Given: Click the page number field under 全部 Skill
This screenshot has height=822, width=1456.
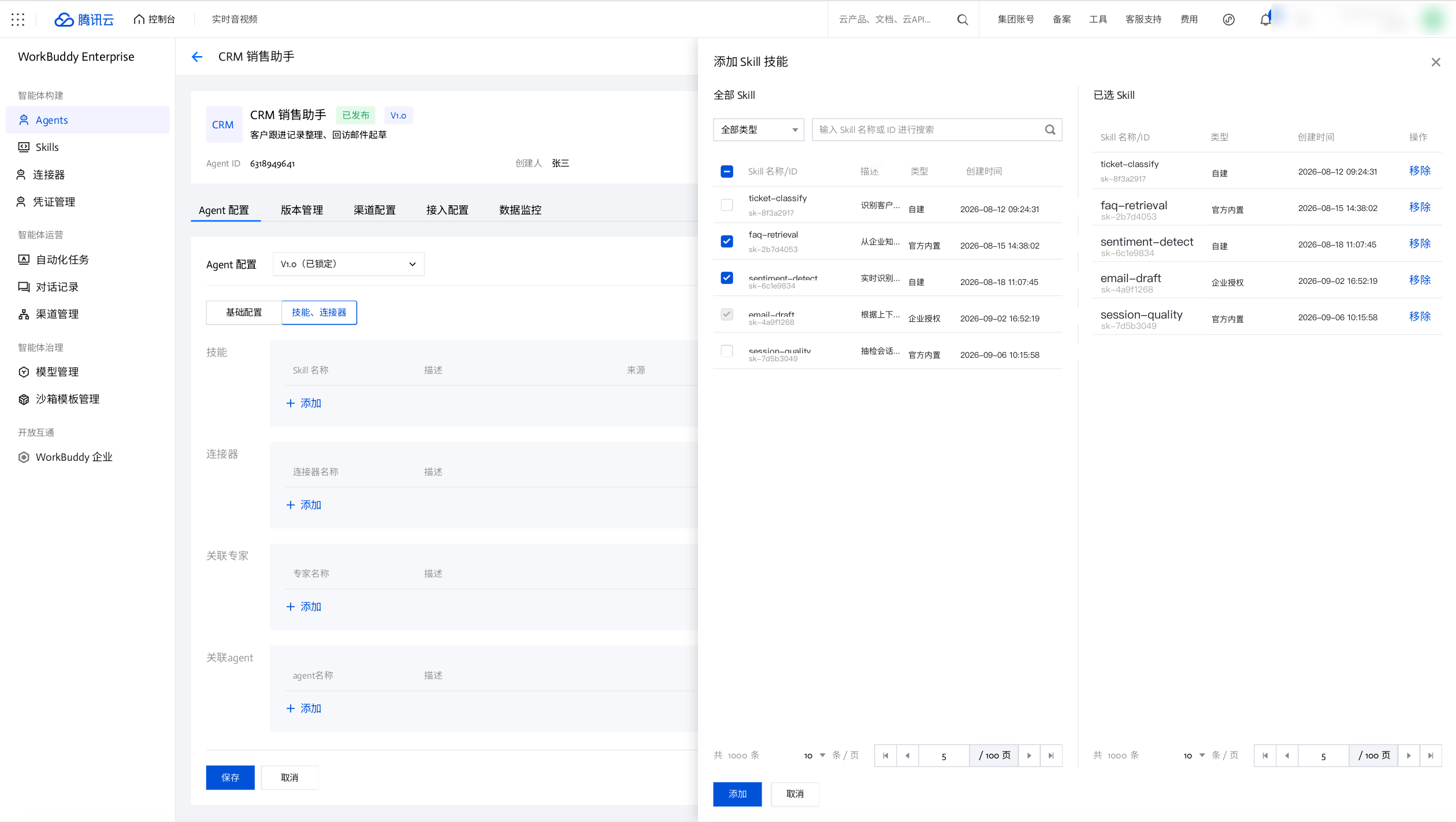Looking at the screenshot, I should pyautogui.click(x=944, y=756).
